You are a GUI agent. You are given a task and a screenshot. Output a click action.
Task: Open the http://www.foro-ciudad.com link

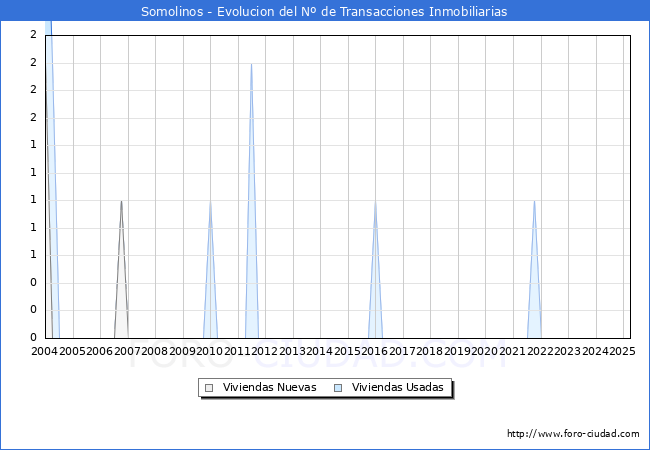click(573, 433)
